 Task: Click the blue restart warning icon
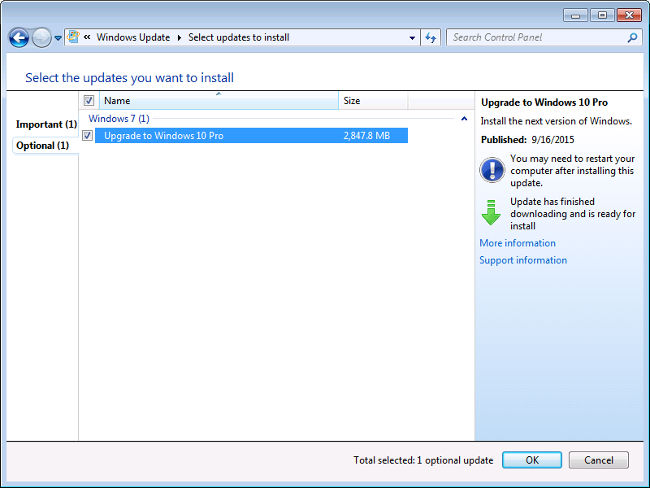(491, 170)
